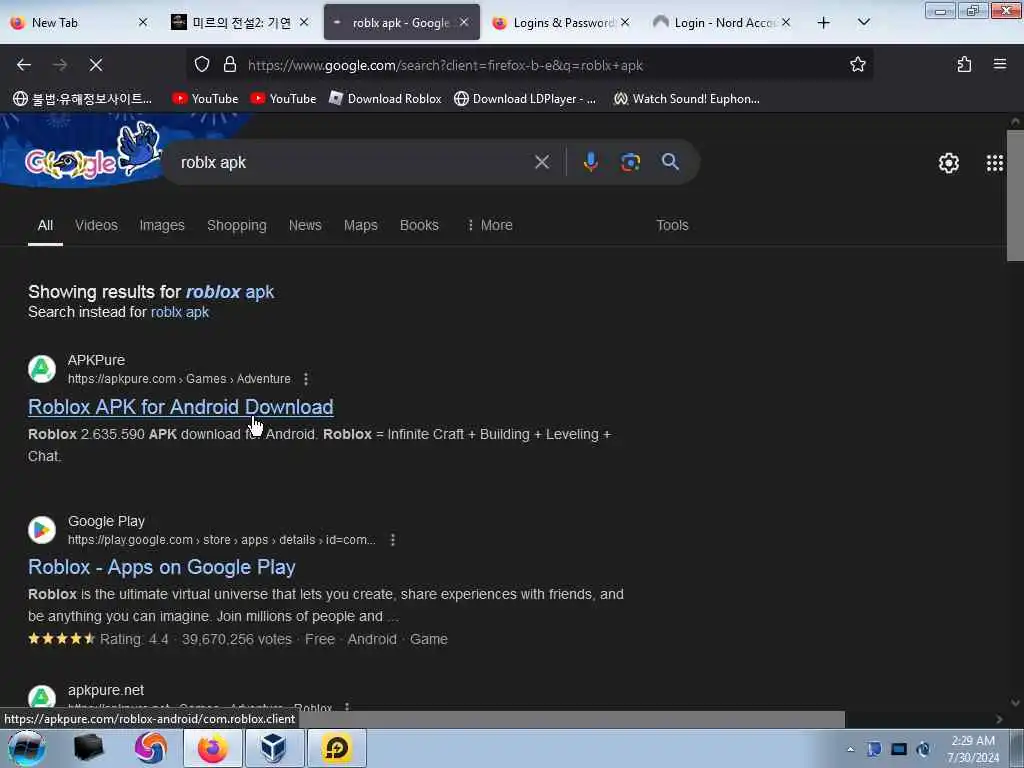Expand the More search filters menu
The width and height of the screenshot is (1024, 768).
pyautogui.click(x=490, y=225)
